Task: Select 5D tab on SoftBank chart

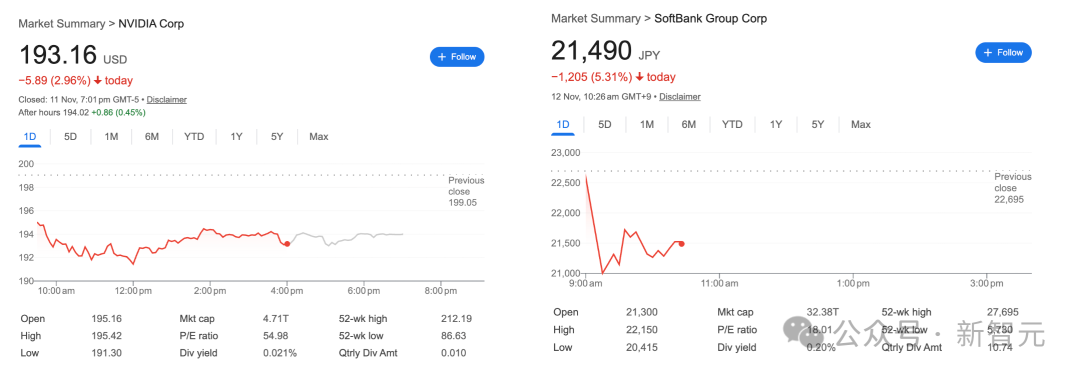Action: click(605, 125)
